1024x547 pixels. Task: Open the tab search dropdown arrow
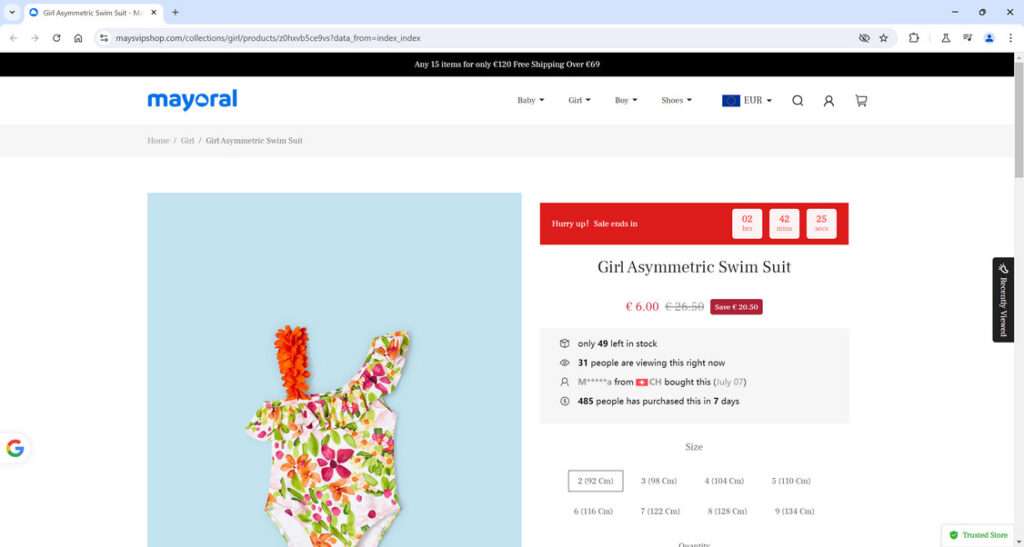[12, 12]
